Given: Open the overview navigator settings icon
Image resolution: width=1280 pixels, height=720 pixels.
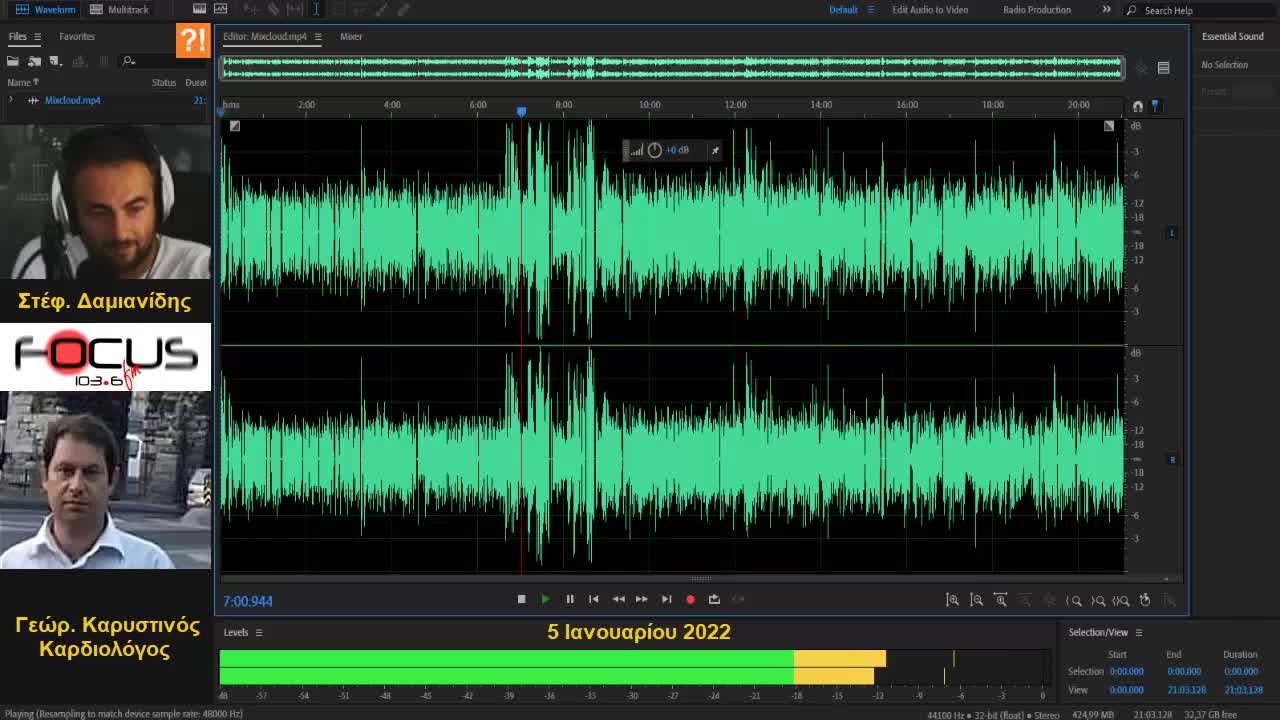Looking at the screenshot, I should (1163, 68).
